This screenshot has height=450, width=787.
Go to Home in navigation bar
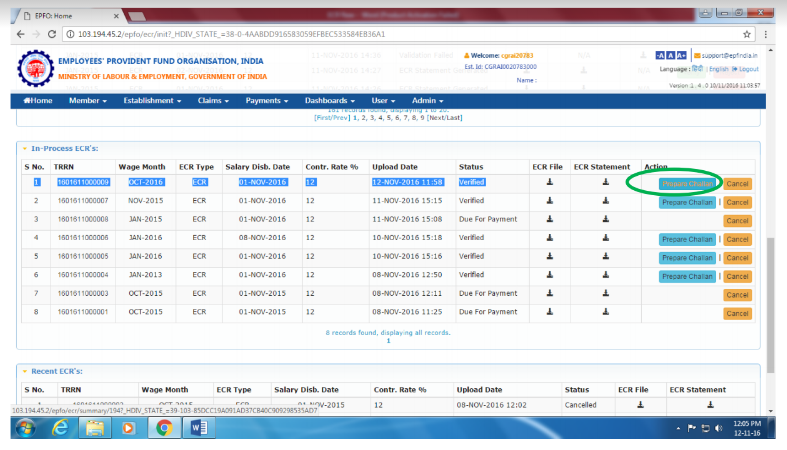38,101
